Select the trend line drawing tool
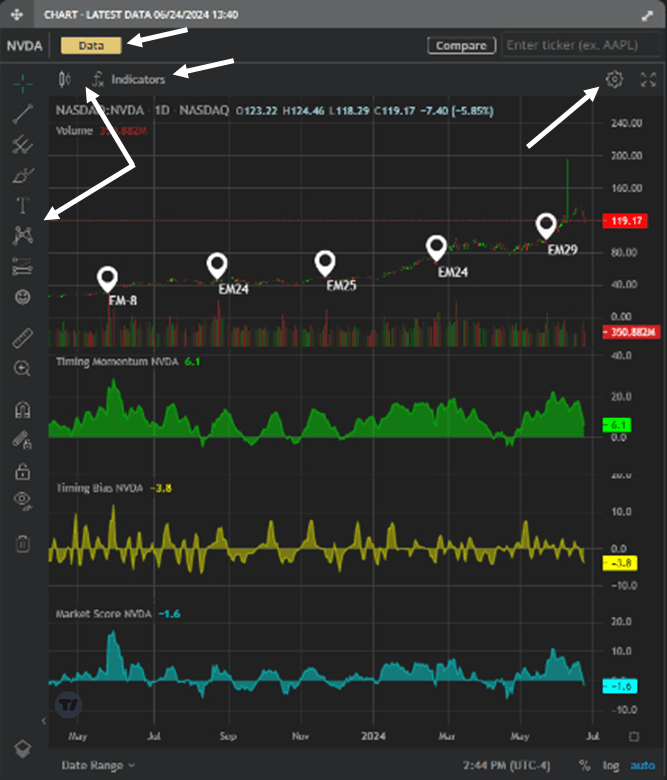This screenshot has width=667, height=780. 23,113
